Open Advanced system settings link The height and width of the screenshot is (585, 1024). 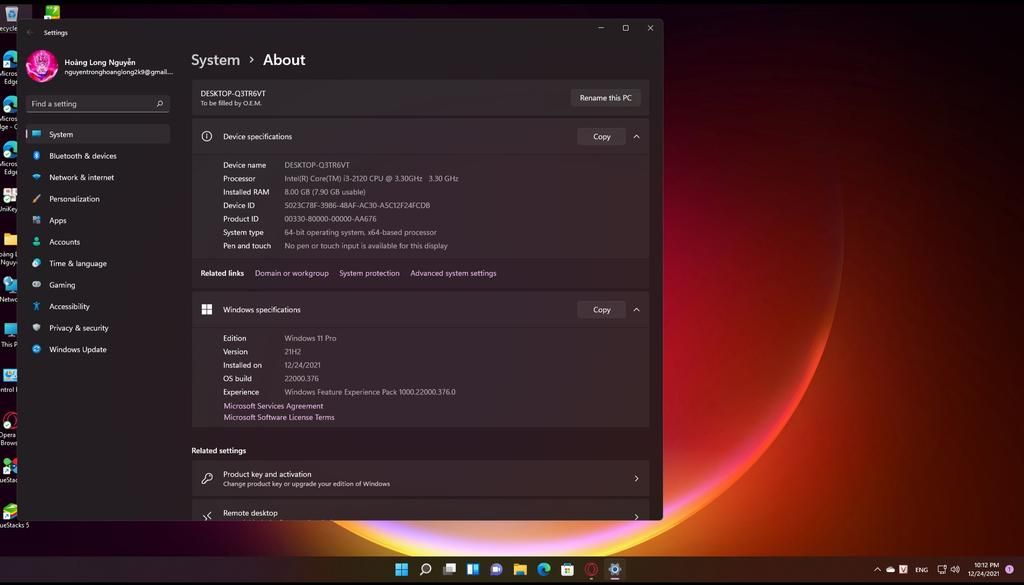pos(453,273)
